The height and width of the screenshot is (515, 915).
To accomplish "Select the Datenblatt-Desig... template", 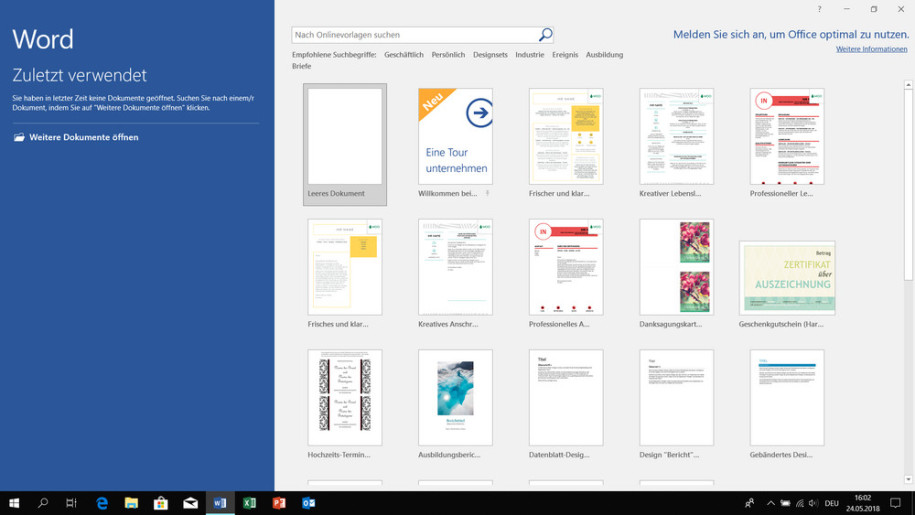I will point(566,398).
